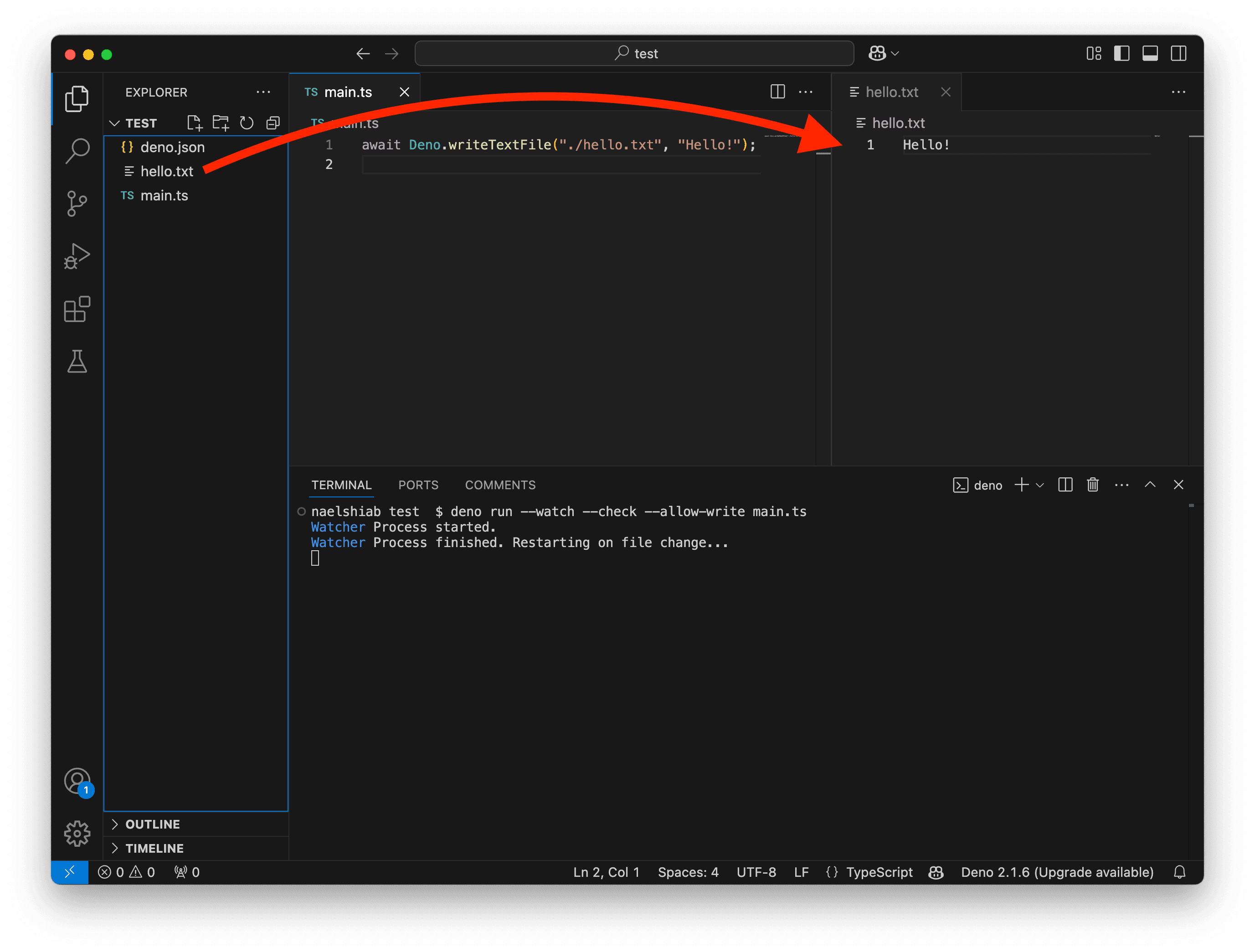
Task: Open the Explorer view in activity bar
Action: pyautogui.click(x=77, y=99)
